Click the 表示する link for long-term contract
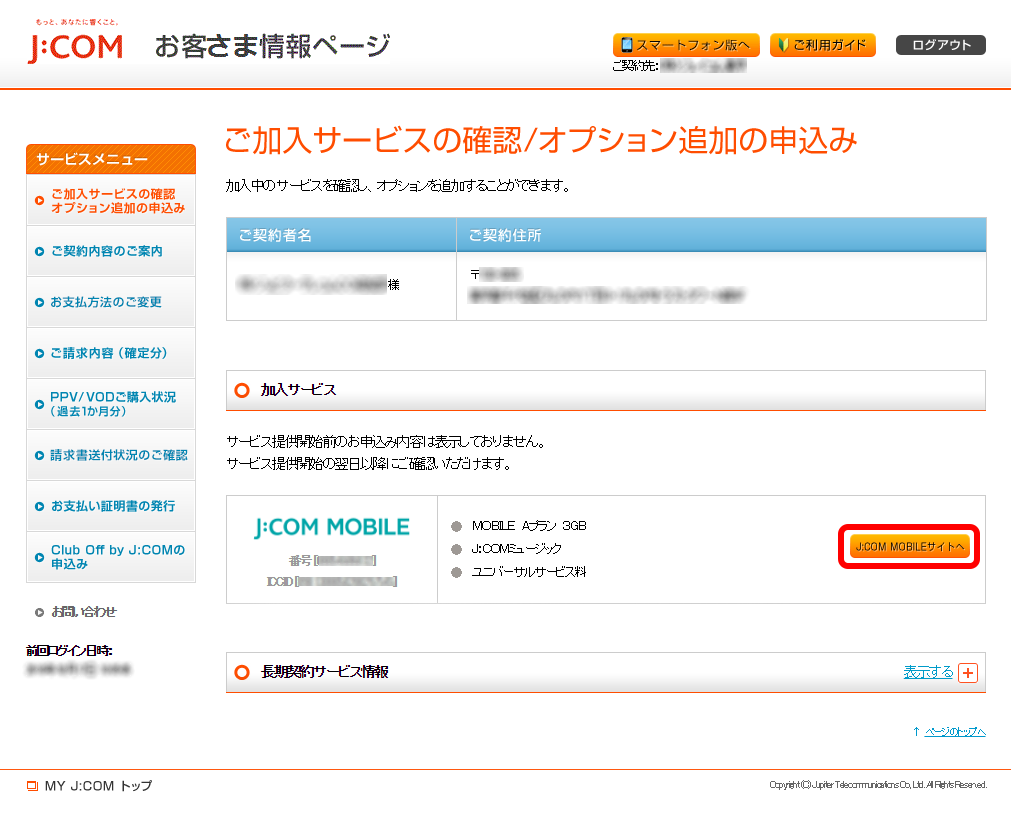Viewport: 1011px width, 840px height. (x=928, y=672)
